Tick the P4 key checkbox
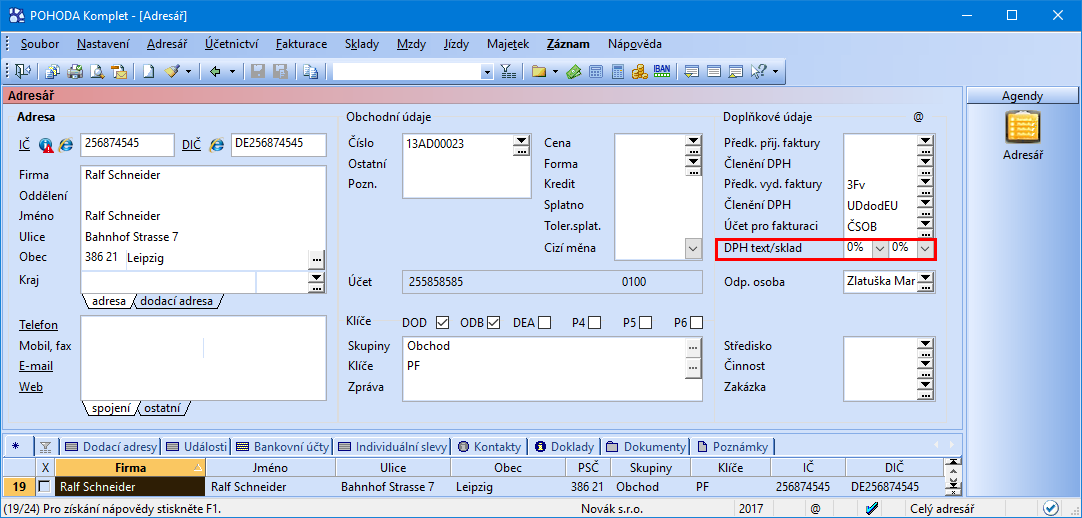Viewport: 1082px width, 518px height. (x=594, y=322)
